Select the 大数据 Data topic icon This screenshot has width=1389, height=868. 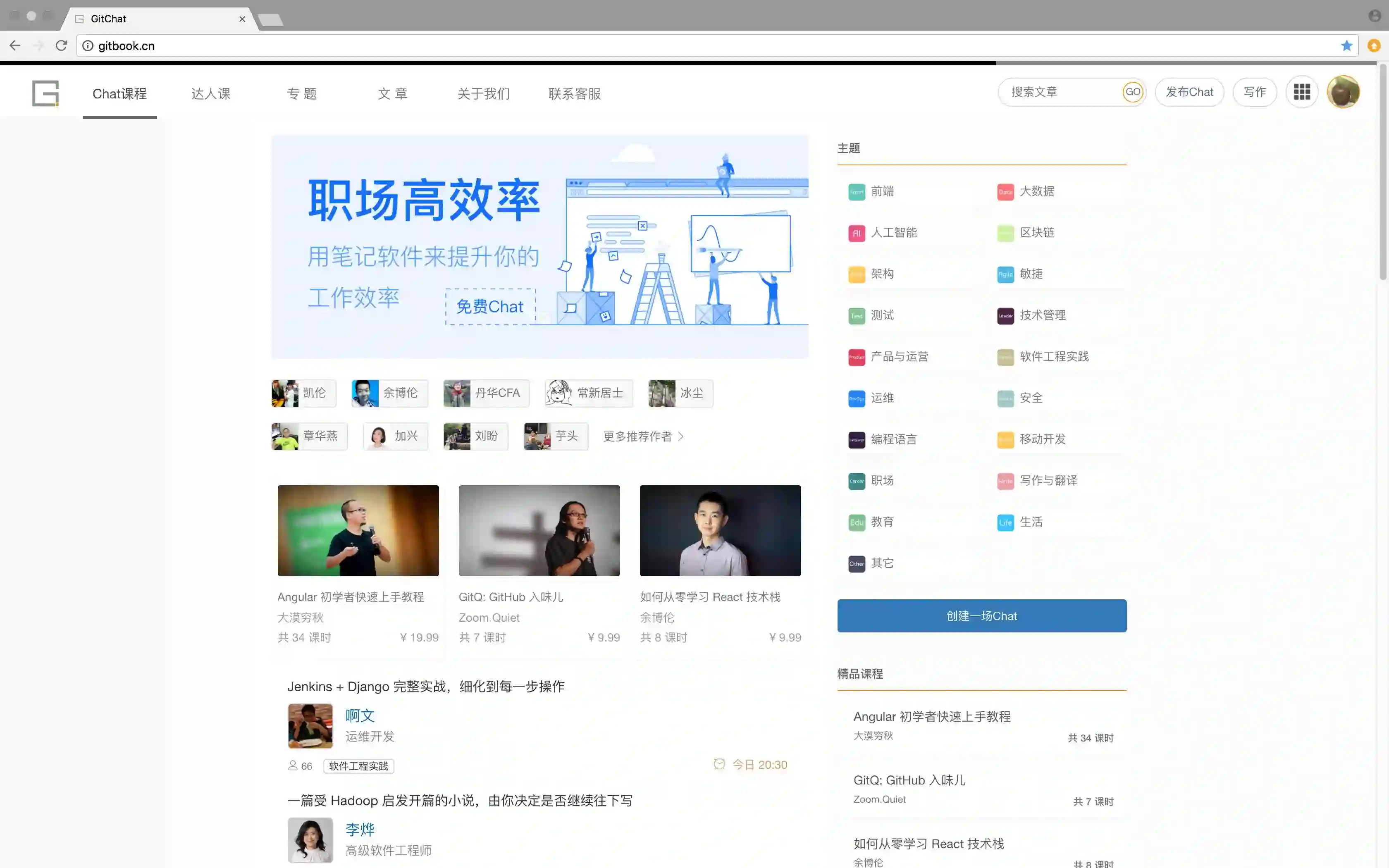[1005, 192]
